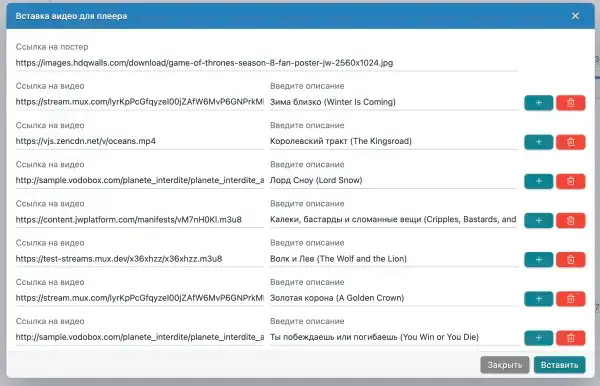This screenshot has height=386, width=600.
Task: Edit the poster link field
Action: (x=266, y=63)
